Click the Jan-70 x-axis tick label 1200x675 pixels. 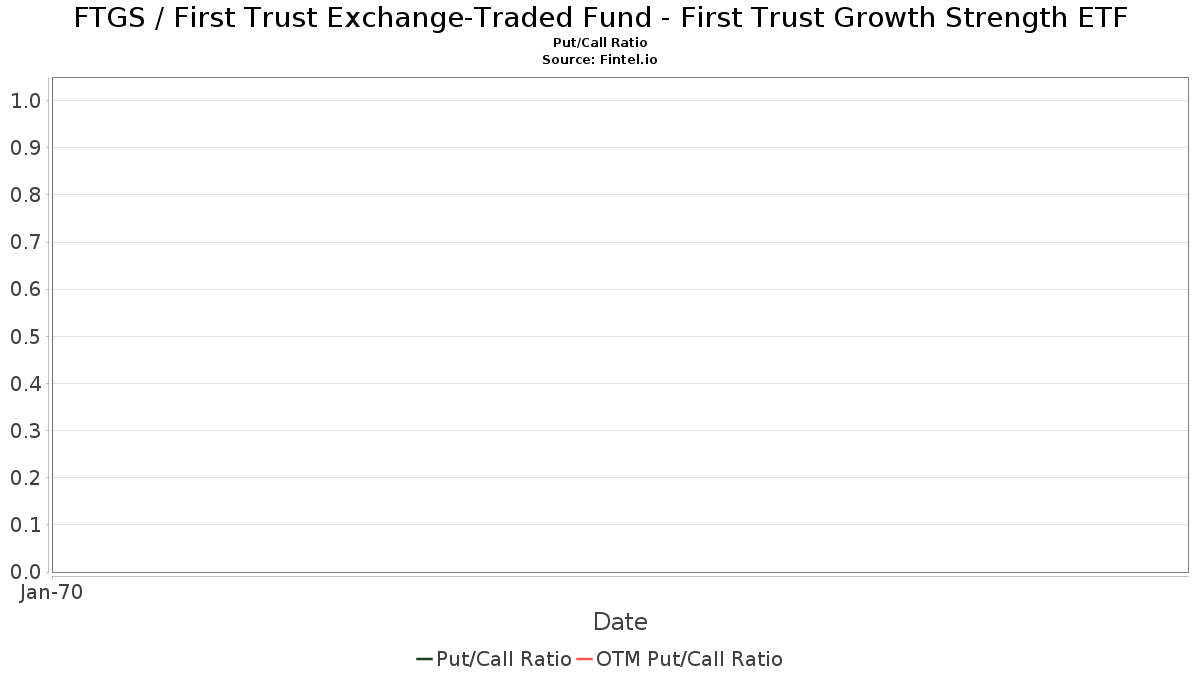(x=51, y=593)
